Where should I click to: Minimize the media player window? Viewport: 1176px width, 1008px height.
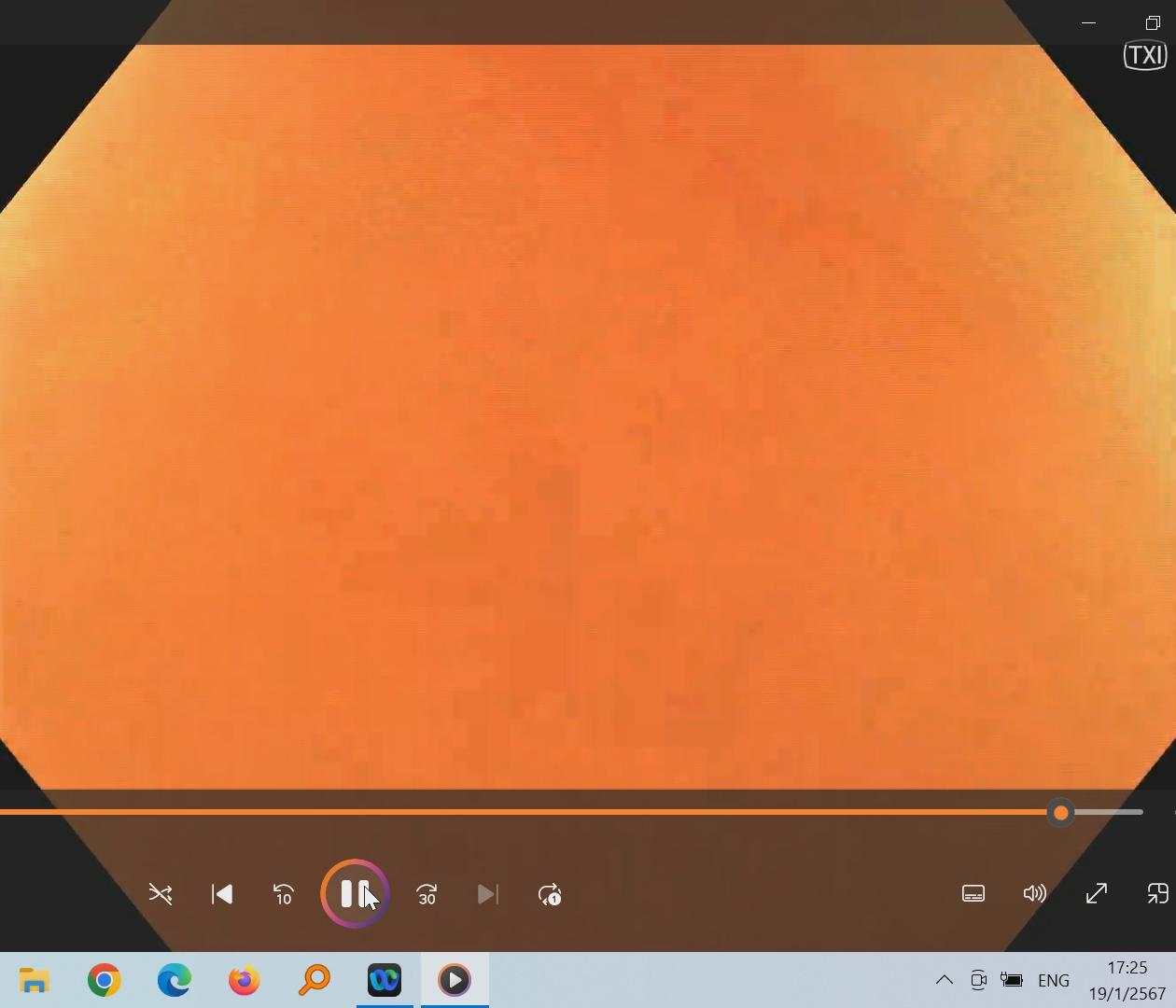[1088, 22]
